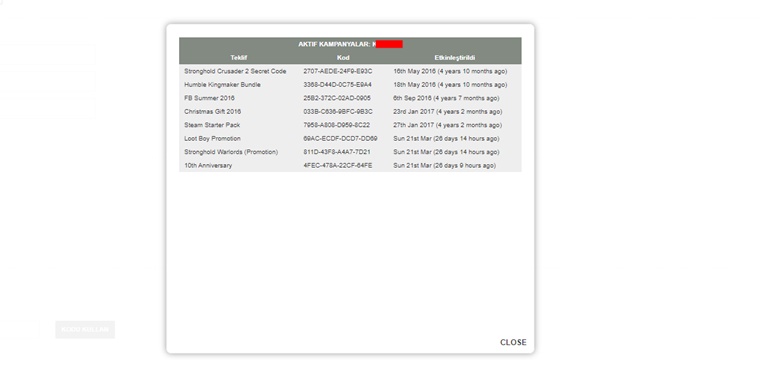Select Stronghold Warlords (Promotion) offer

tap(231, 152)
